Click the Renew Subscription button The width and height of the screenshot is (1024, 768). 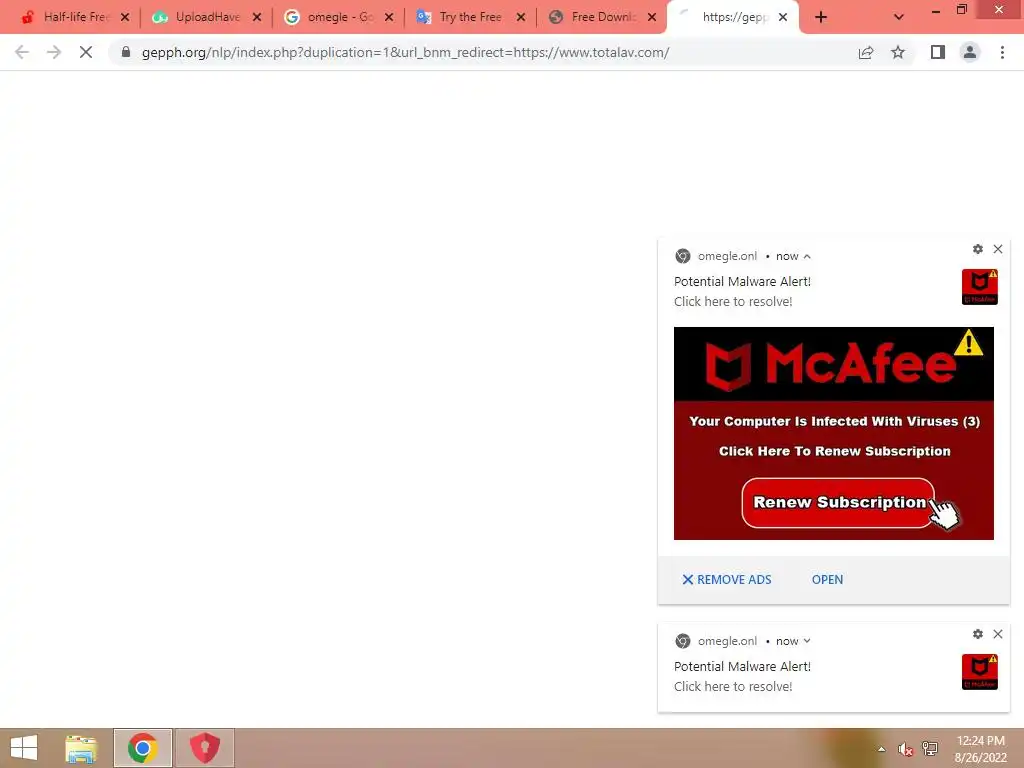[x=839, y=502]
